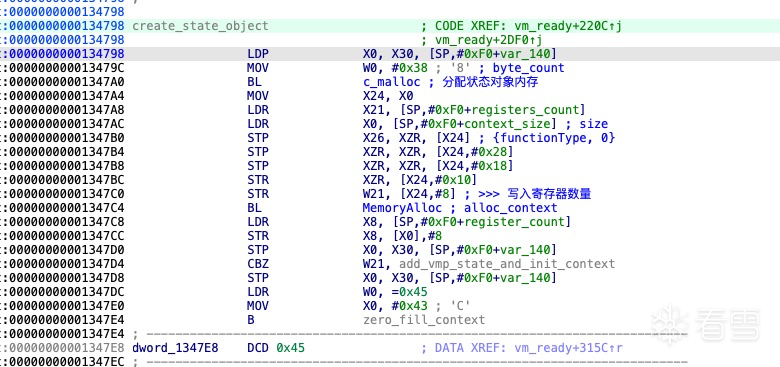Jump to zero_fill_context branch target

point(424,320)
